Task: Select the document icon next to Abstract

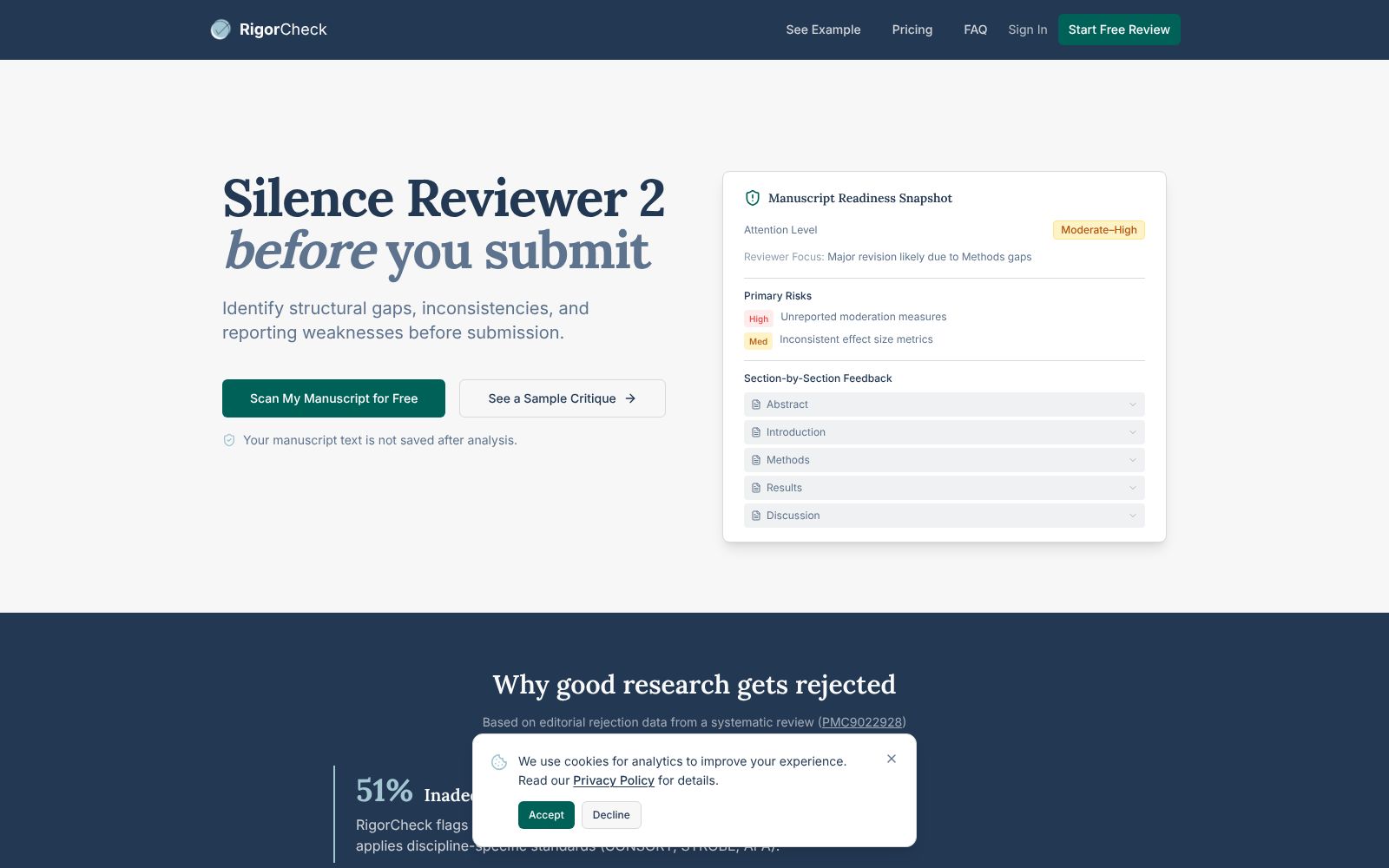Action: [754, 404]
